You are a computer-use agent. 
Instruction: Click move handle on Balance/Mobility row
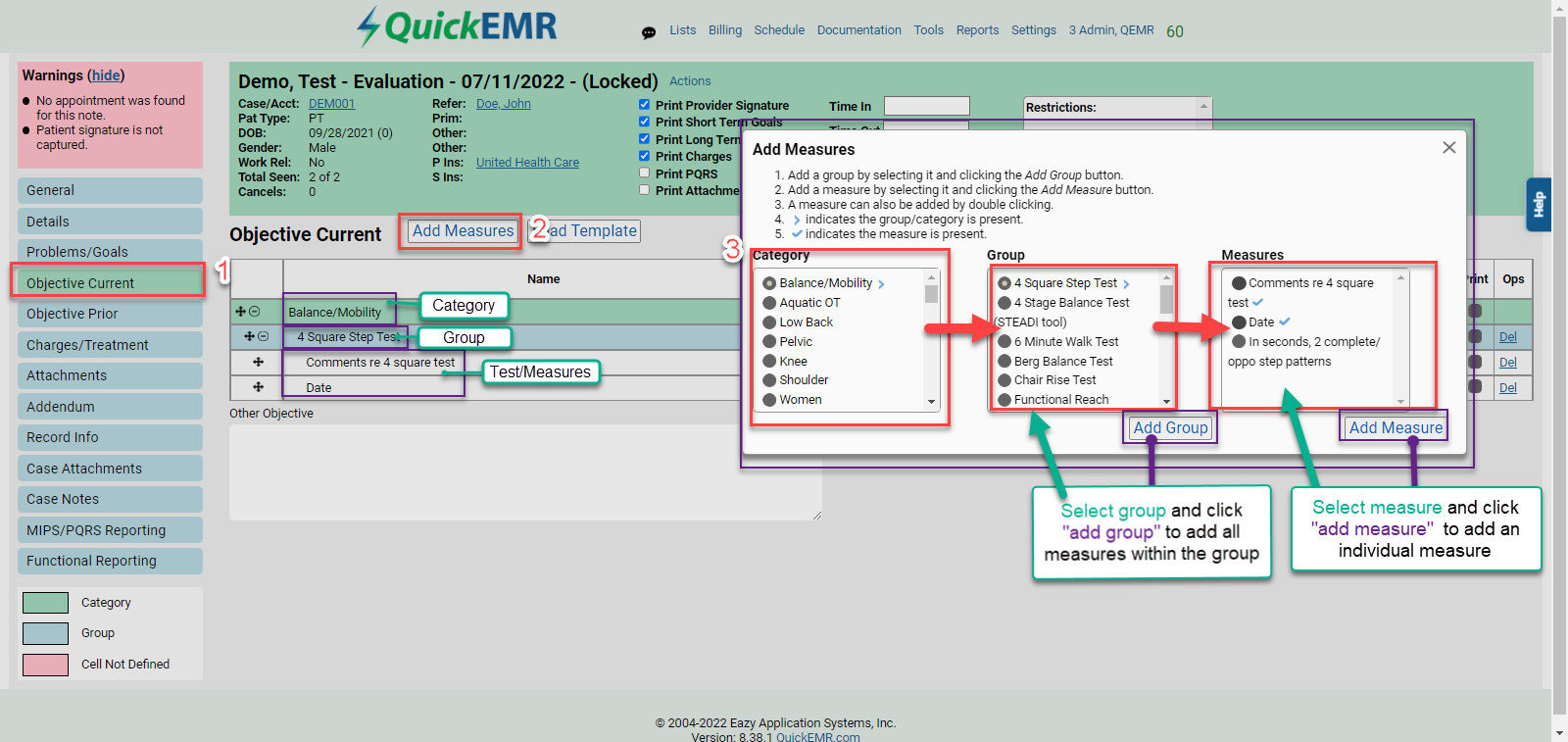pos(240,312)
